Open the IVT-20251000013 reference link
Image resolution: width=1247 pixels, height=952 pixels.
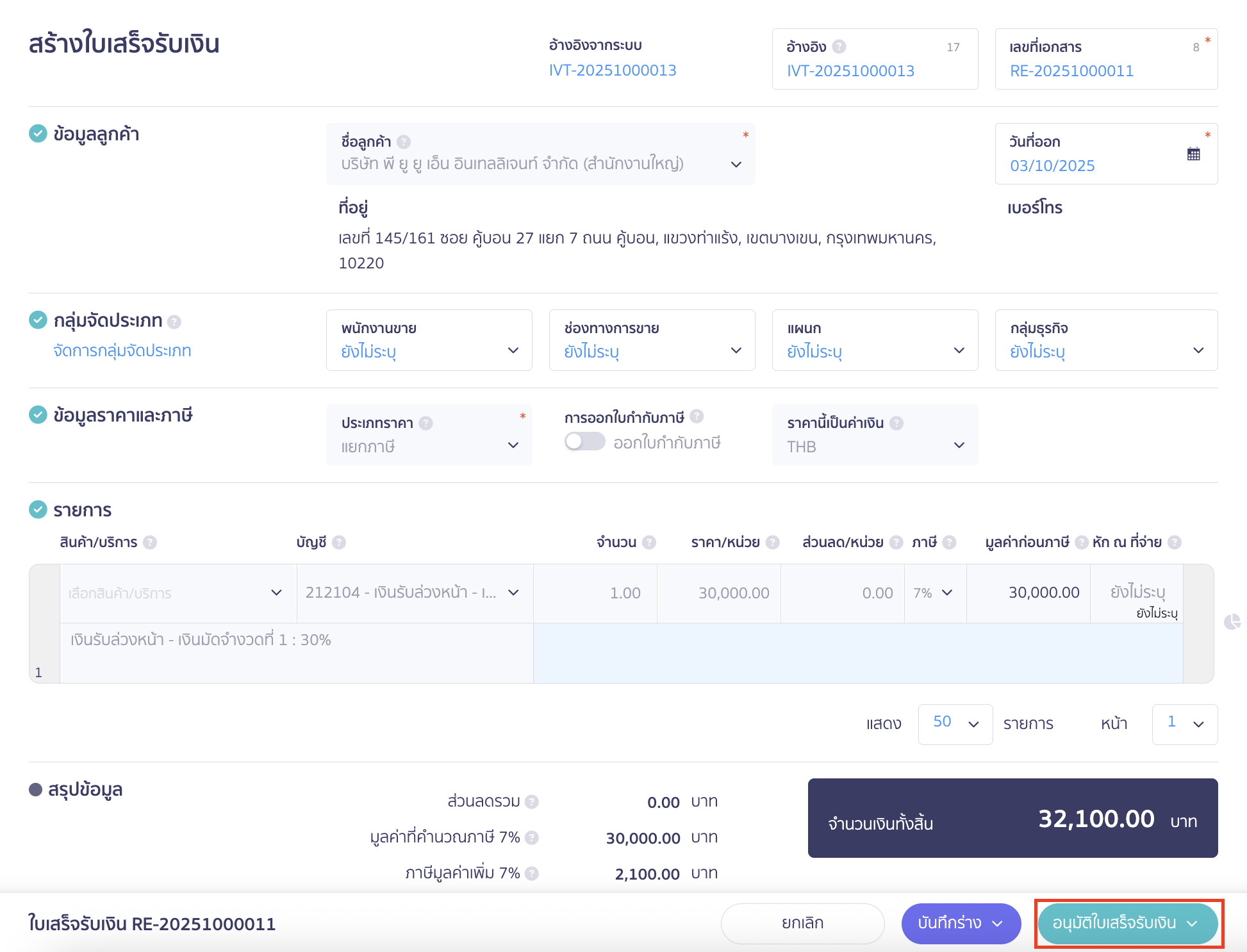(613, 70)
